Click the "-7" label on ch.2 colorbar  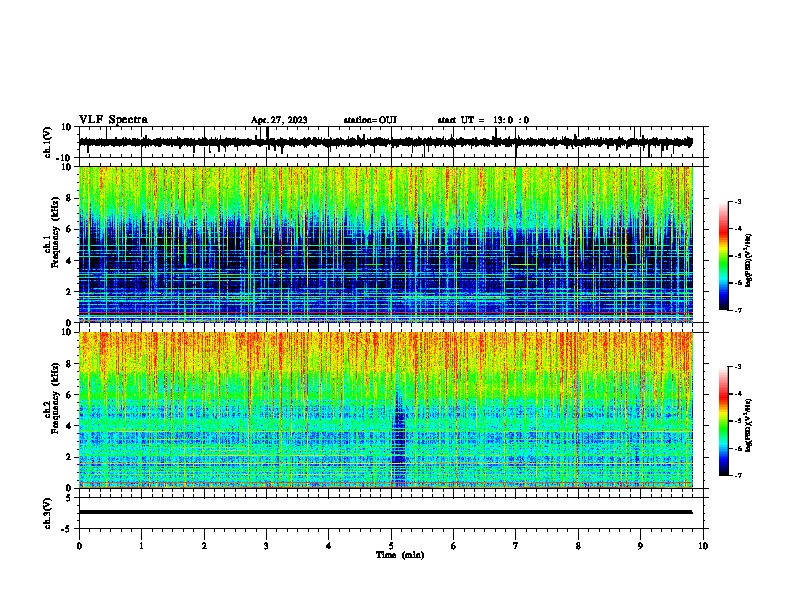738,475
